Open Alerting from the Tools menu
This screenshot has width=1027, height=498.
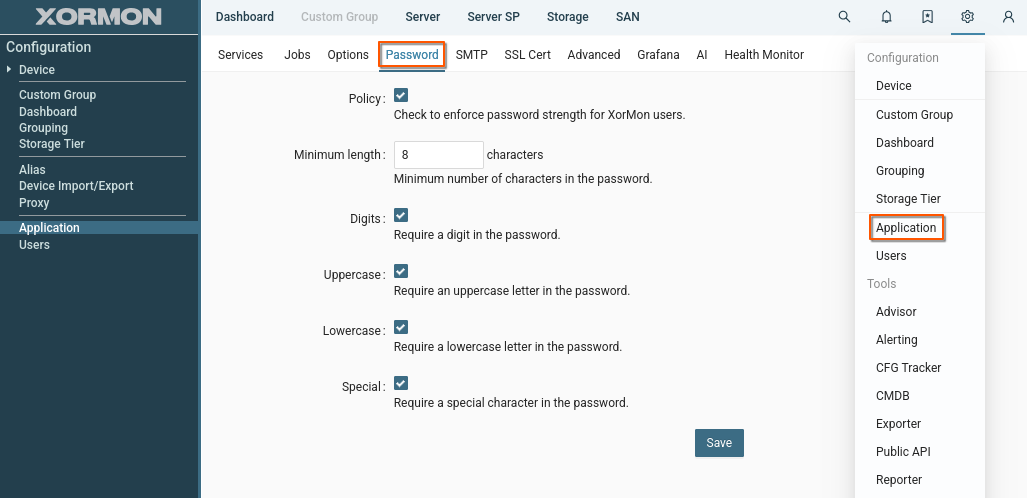click(x=896, y=340)
